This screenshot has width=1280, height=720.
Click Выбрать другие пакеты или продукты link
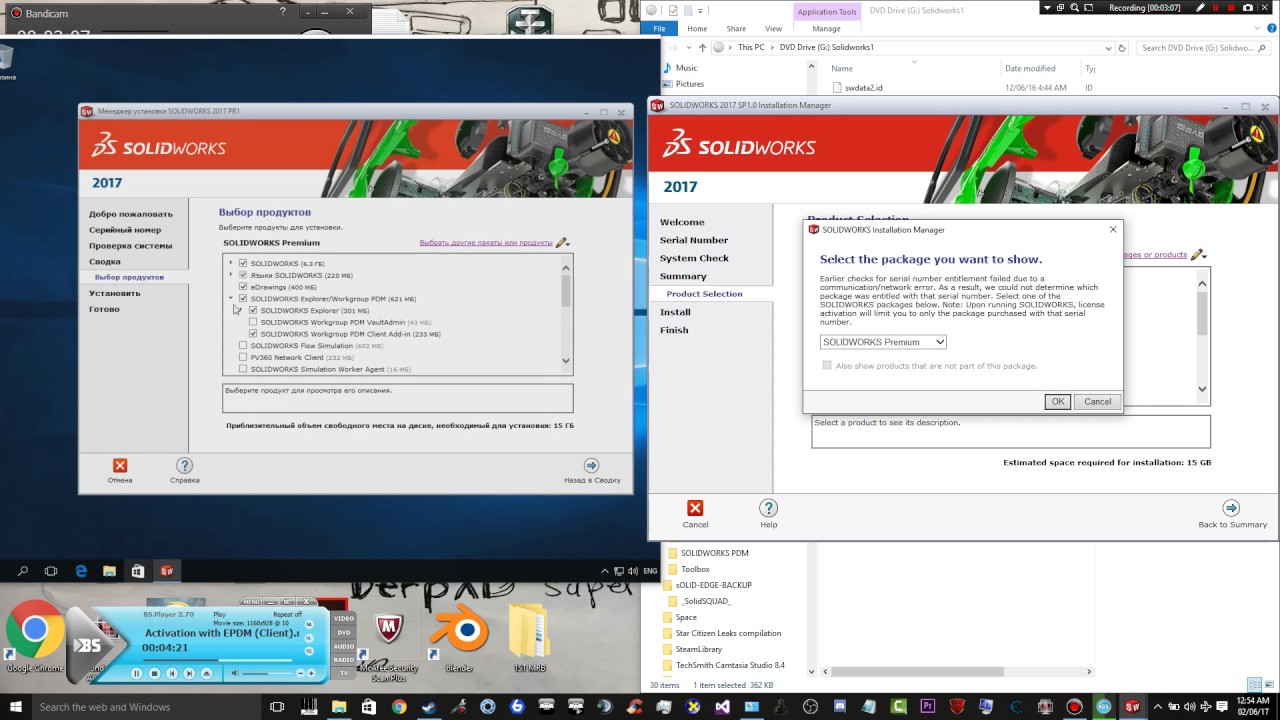[x=486, y=243]
